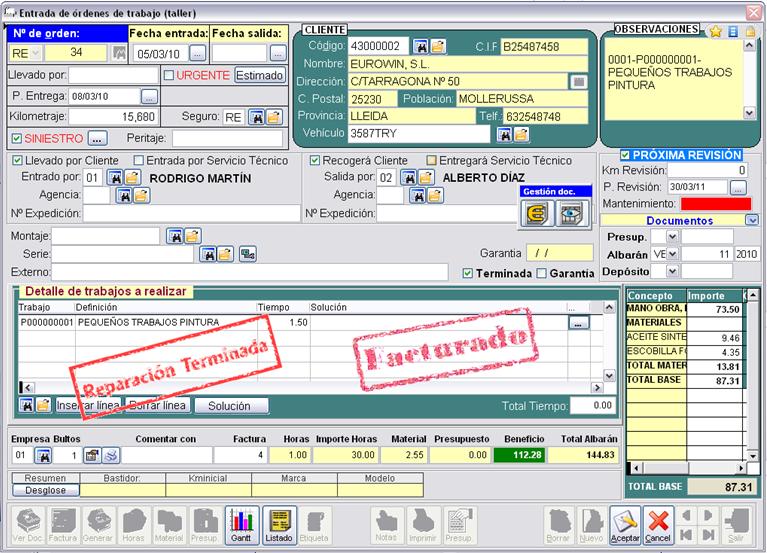
Task: Open the Albarán series dropdown
Action: tap(672, 254)
